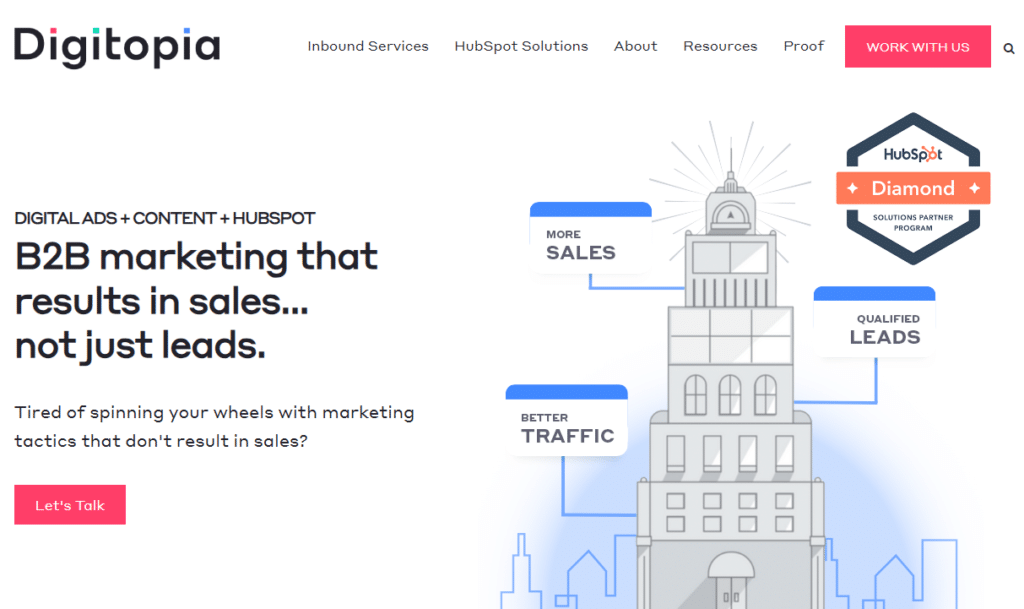Screen dimensions: 1024x609
Task: Go to the Proof page
Action: [804, 46]
